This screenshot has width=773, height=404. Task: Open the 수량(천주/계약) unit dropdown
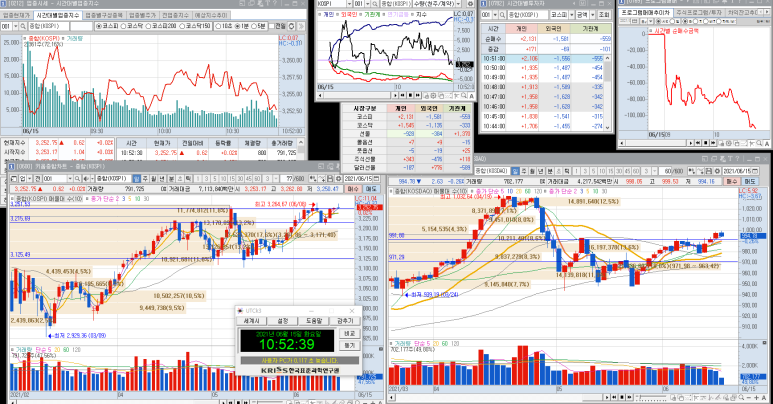click(458, 4)
